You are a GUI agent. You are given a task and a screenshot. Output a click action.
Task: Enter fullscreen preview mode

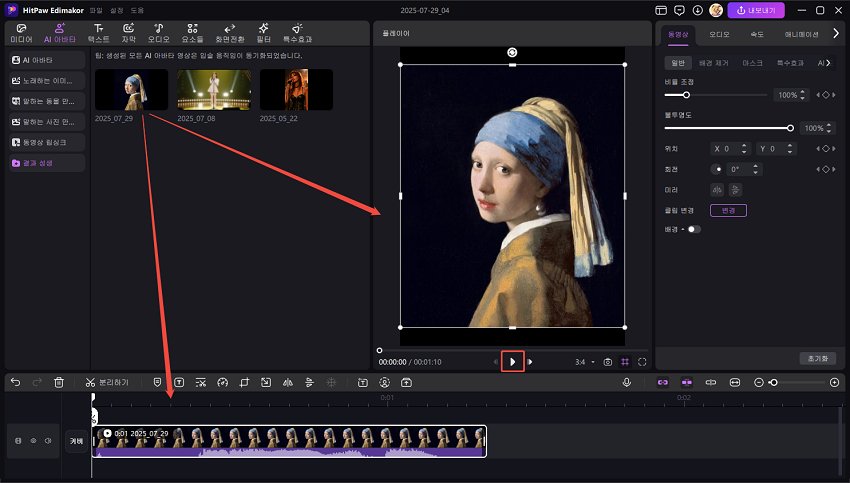tap(642, 362)
